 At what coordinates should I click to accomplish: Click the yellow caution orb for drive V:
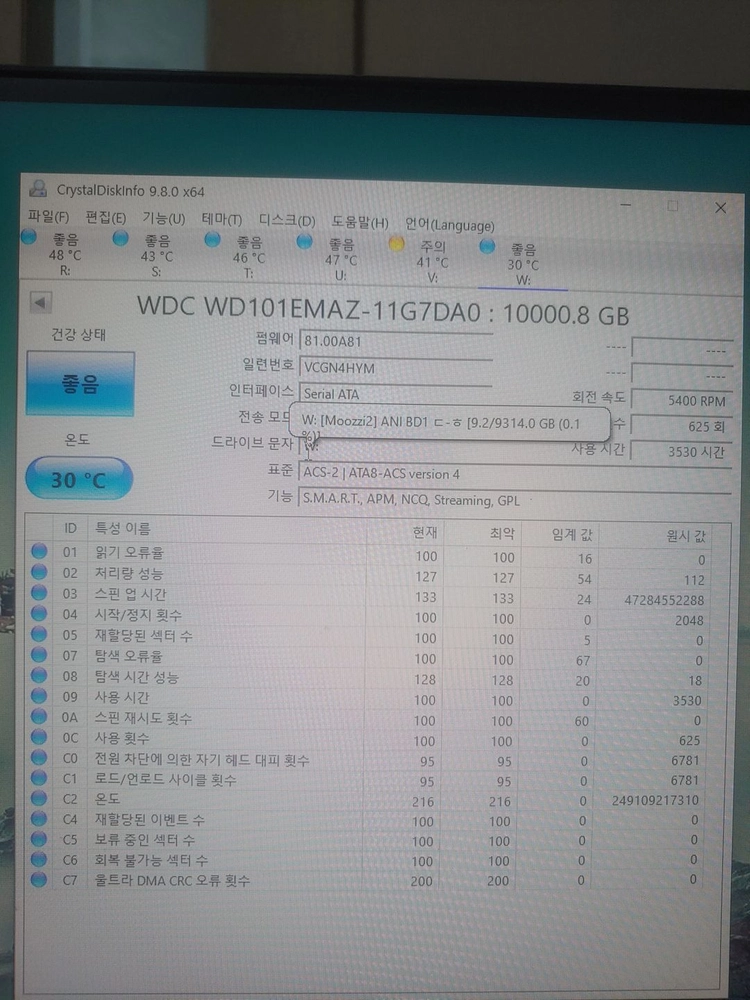(396, 244)
